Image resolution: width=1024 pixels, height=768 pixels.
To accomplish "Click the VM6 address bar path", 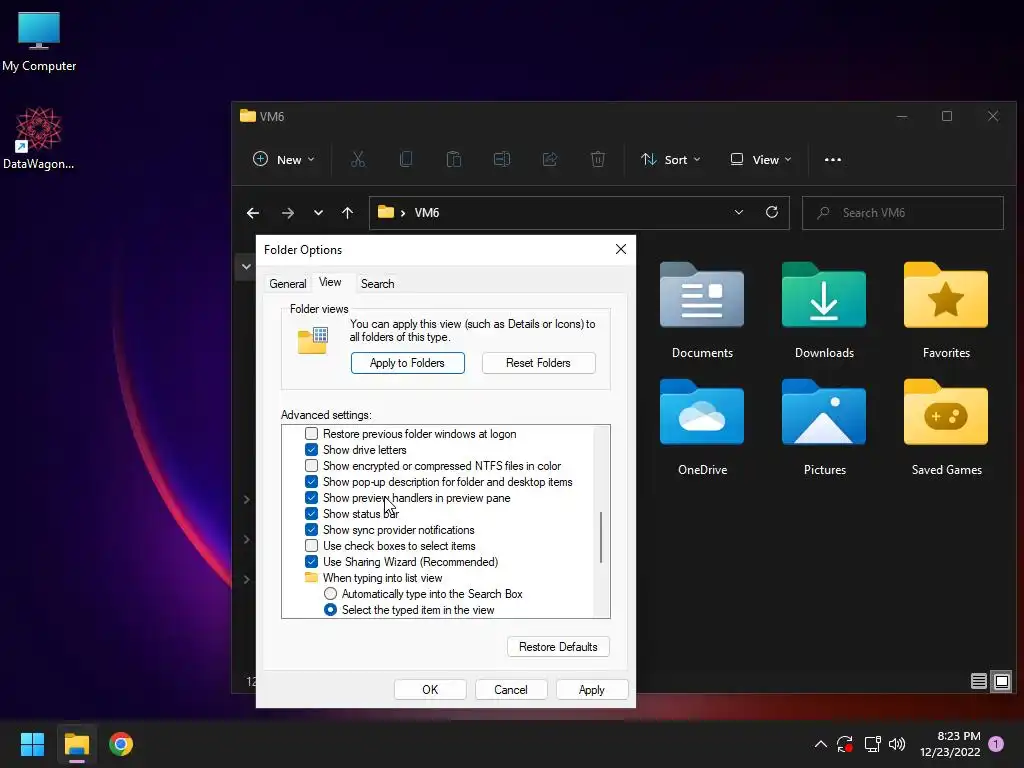I will point(427,213).
